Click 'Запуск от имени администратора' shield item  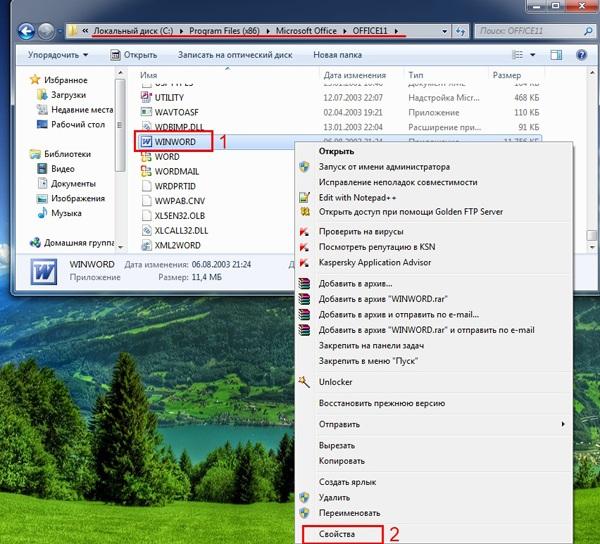tap(383, 167)
